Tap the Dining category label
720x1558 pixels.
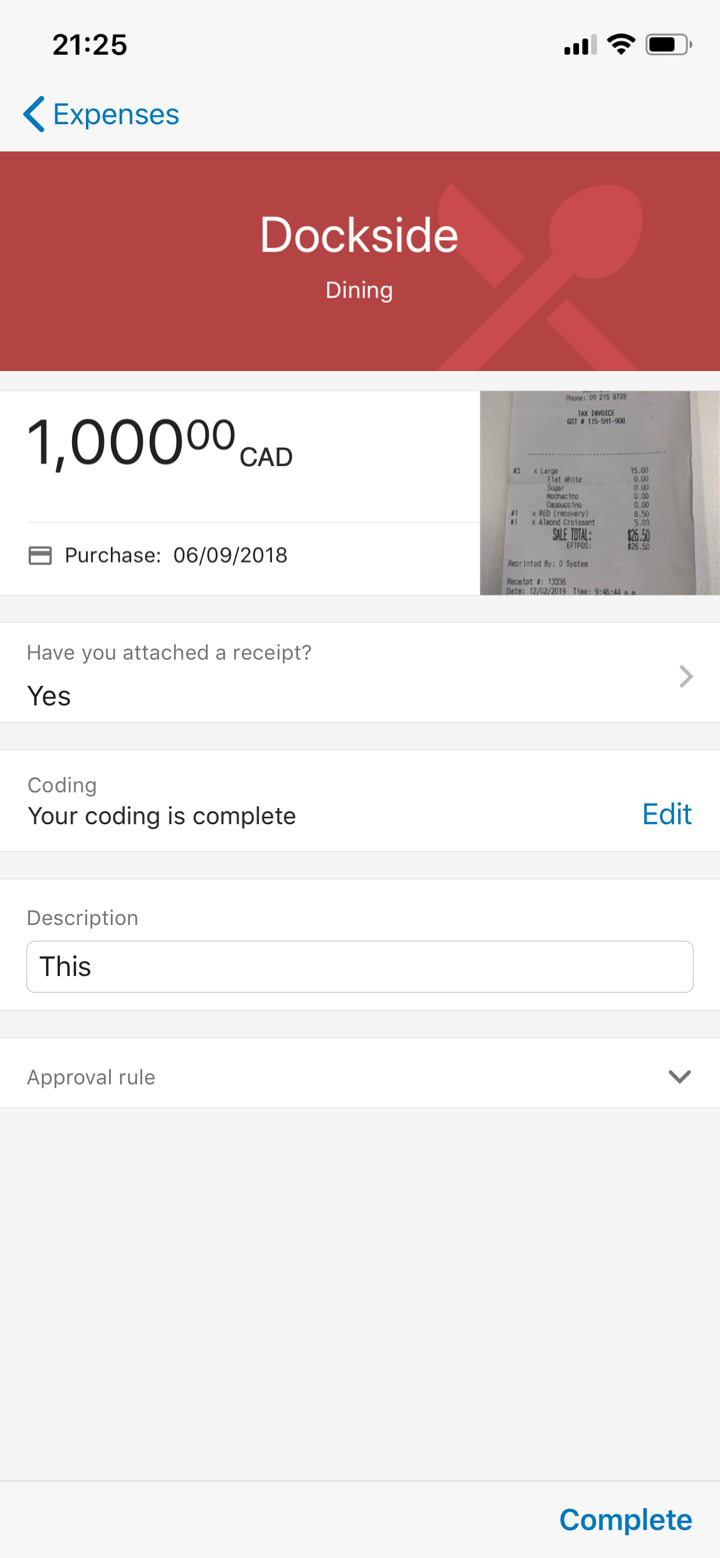pyautogui.click(x=359, y=291)
